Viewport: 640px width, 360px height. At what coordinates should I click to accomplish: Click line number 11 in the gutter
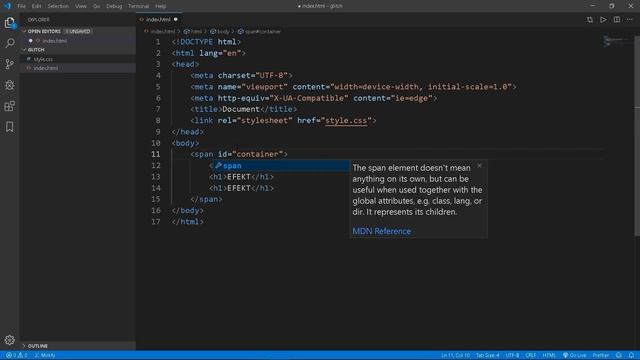[156, 154]
